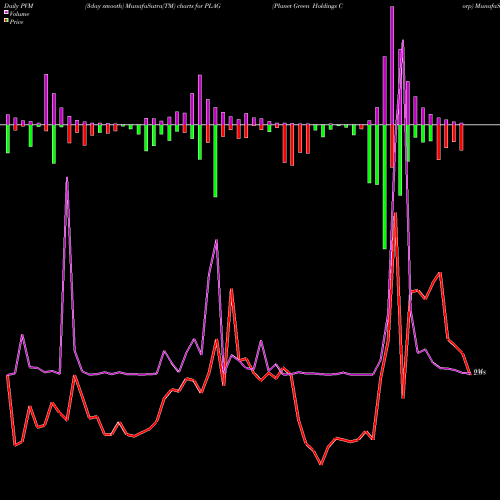Click the red-green Price legend swatch
This screenshot has height=500, width=500.
(x=6, y=21)
